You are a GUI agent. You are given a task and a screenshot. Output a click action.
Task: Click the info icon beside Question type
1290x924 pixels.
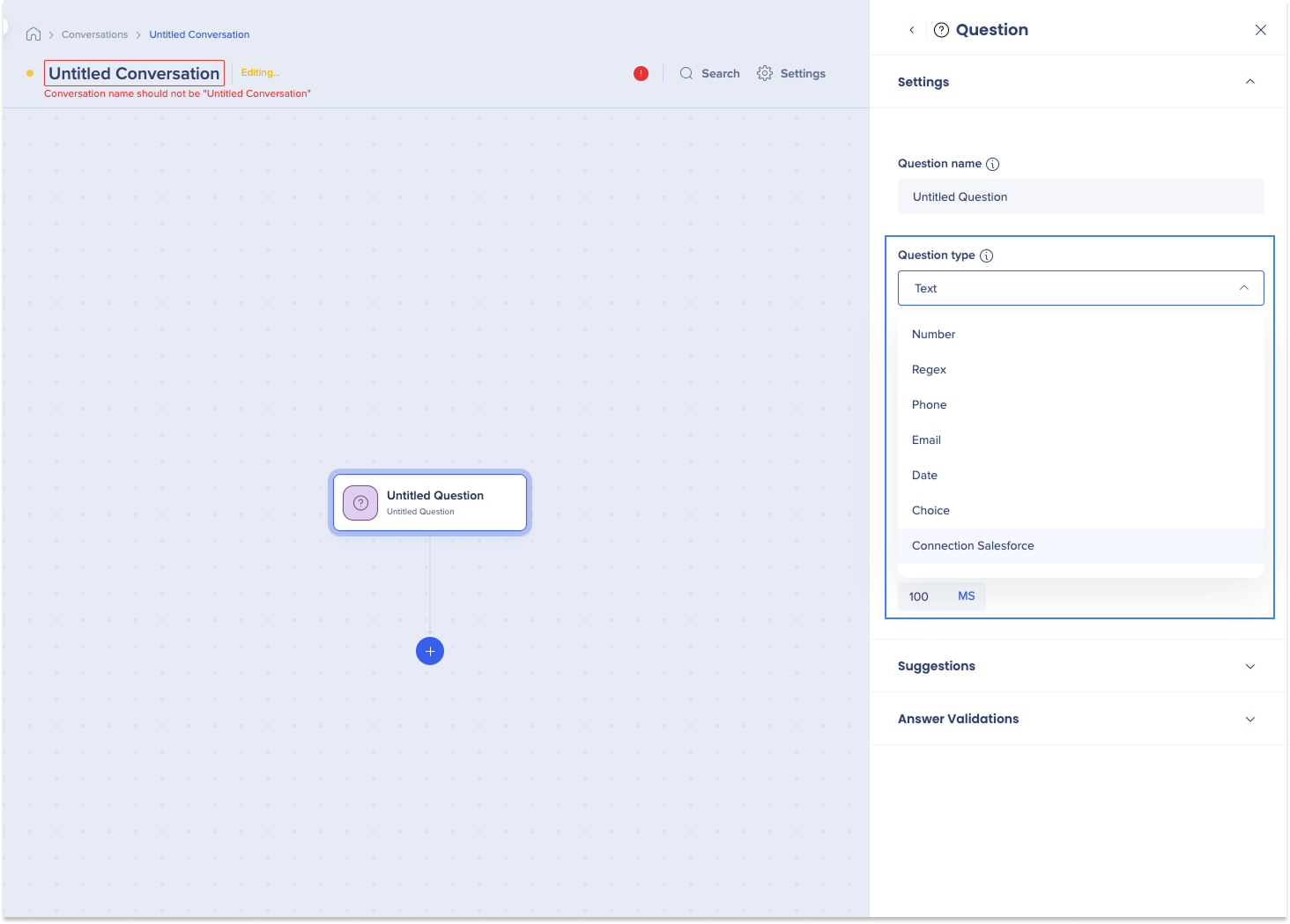(x=986, y=256)
